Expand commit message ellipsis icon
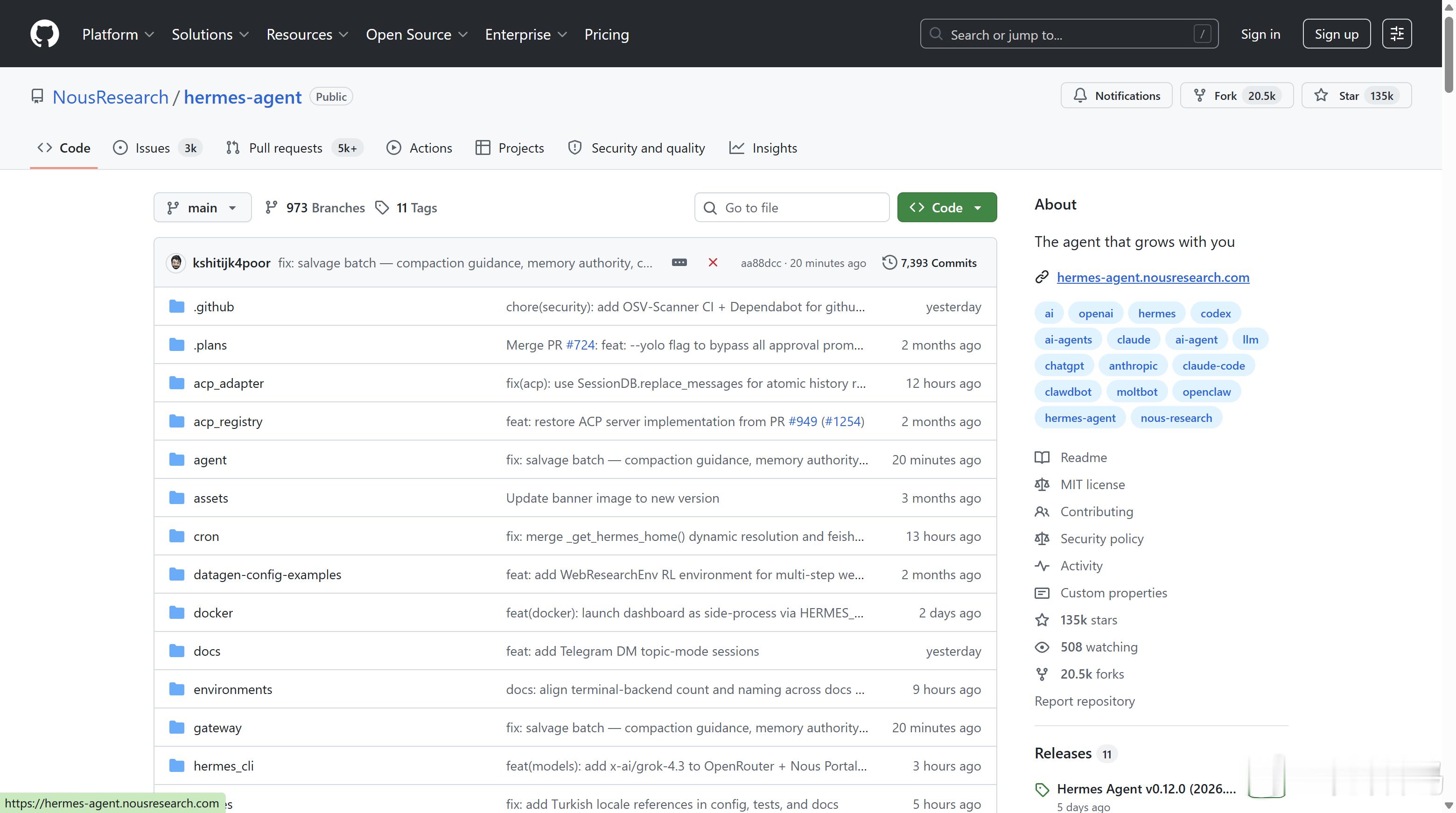Viewport: 1456px width, 813px height. tap(679, 262)
